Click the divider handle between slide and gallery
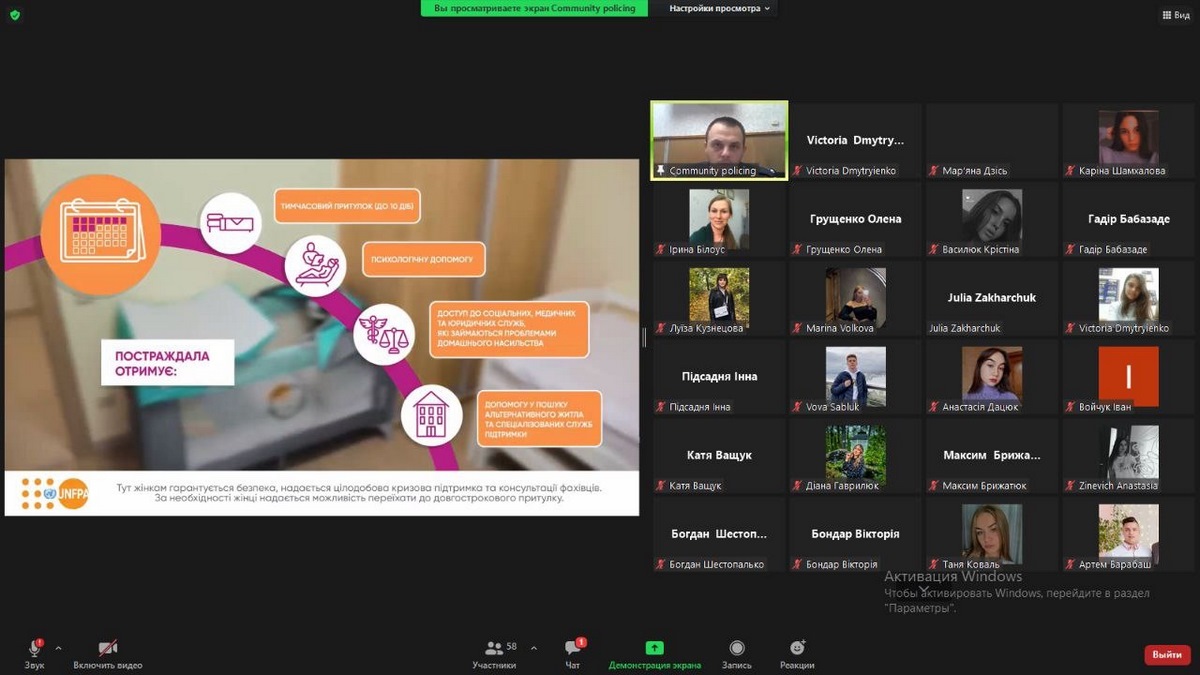This screenshot has width=1200, height=675. tap(644, 338)
